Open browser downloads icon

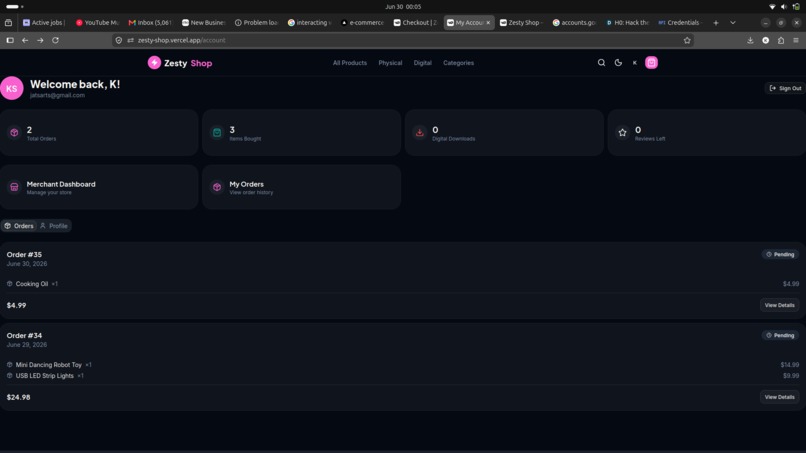[750, 40]
